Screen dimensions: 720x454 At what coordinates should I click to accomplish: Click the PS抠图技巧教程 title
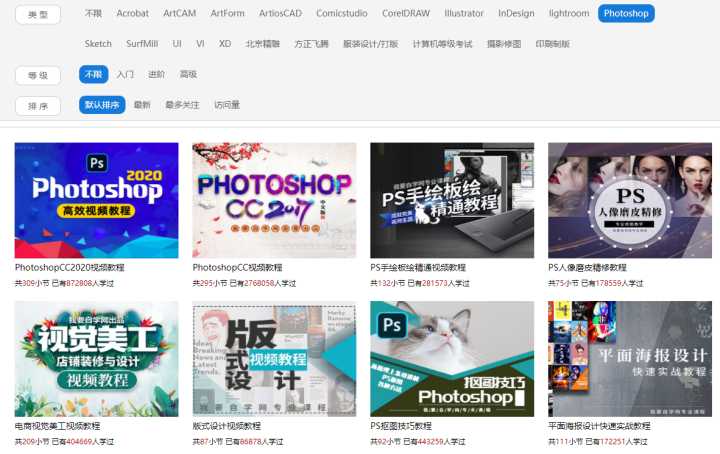coord(401,426)
